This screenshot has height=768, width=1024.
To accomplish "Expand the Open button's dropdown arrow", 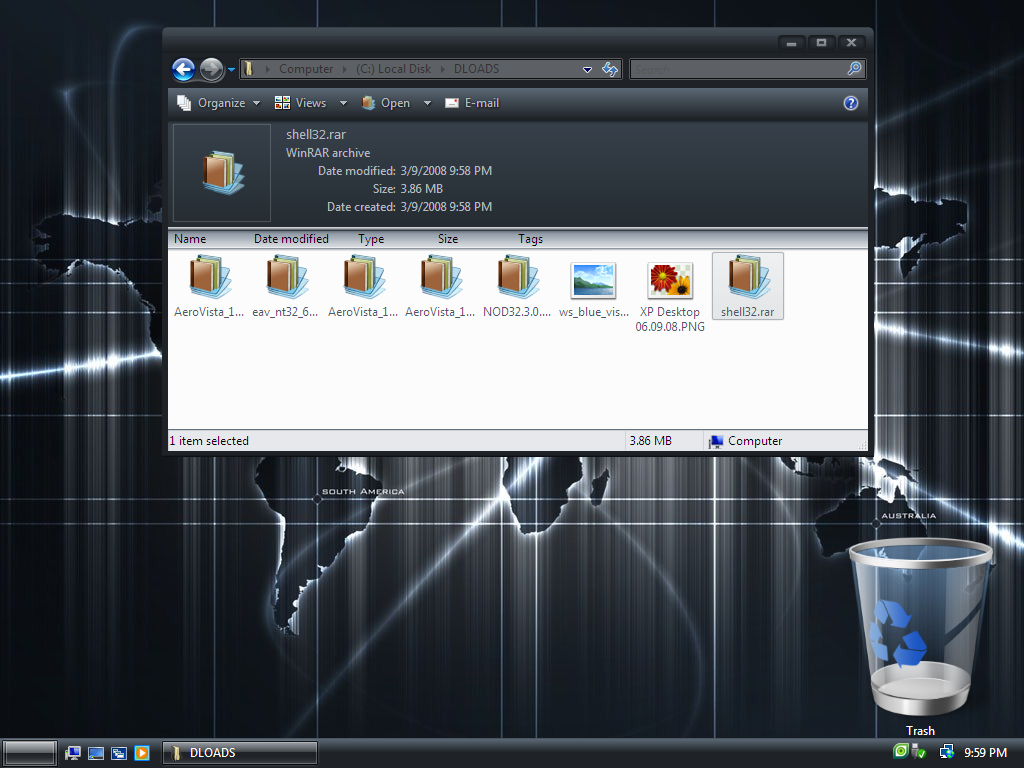I will [427, 103].
